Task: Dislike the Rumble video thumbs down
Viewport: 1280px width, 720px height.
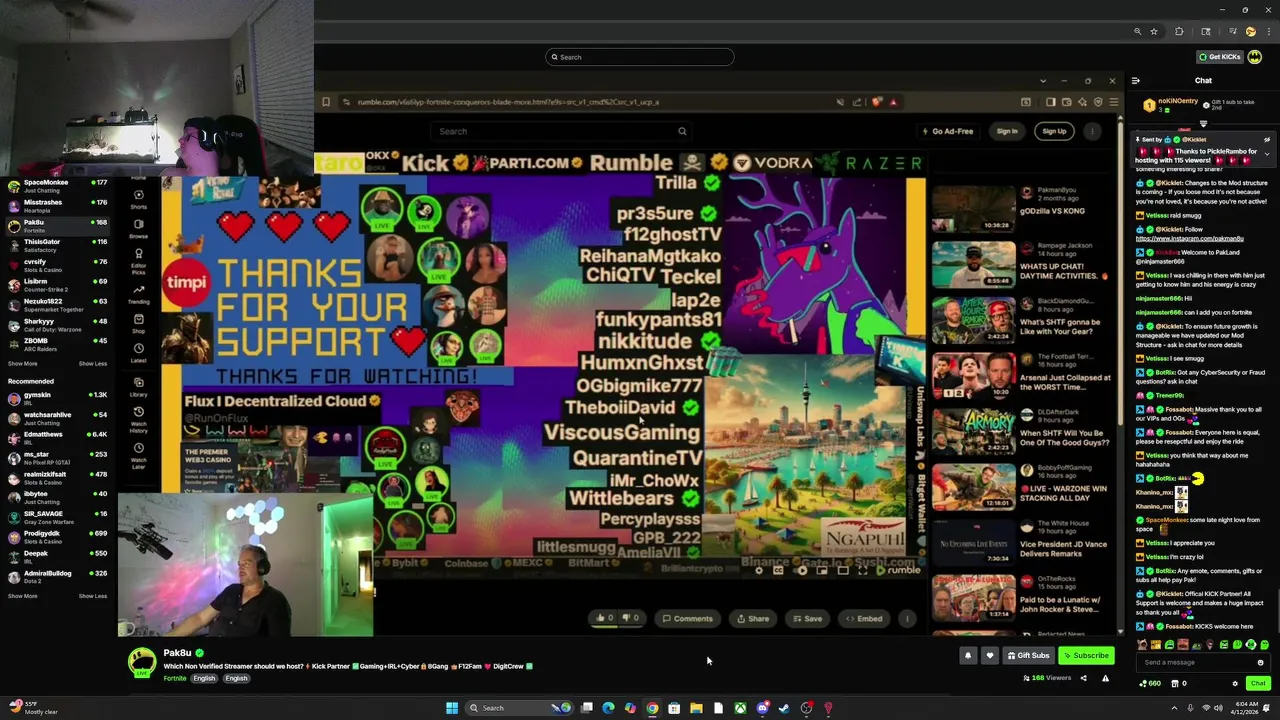Action: click(631, 618)
